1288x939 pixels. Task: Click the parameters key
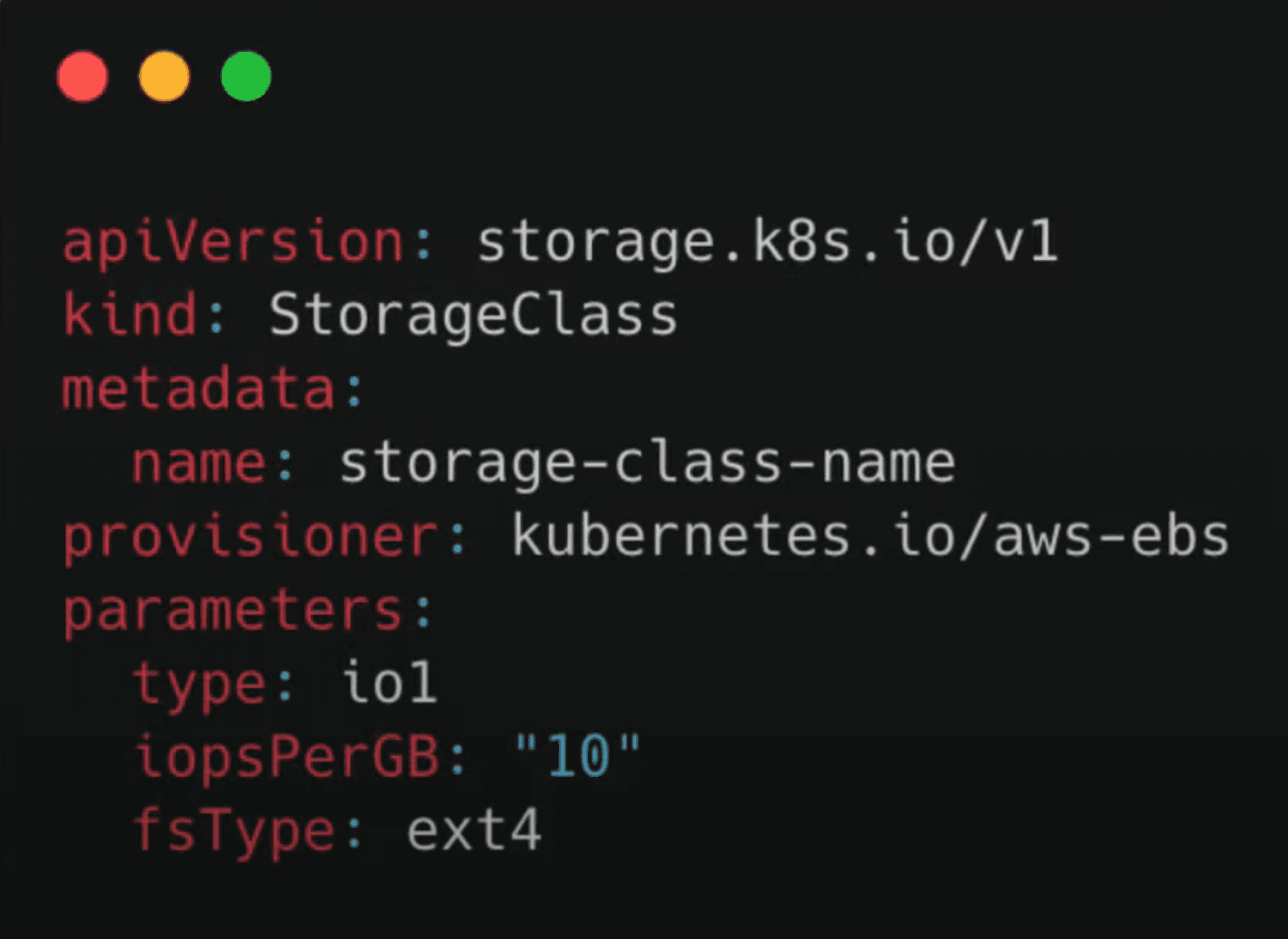click(x=233, y=610)
